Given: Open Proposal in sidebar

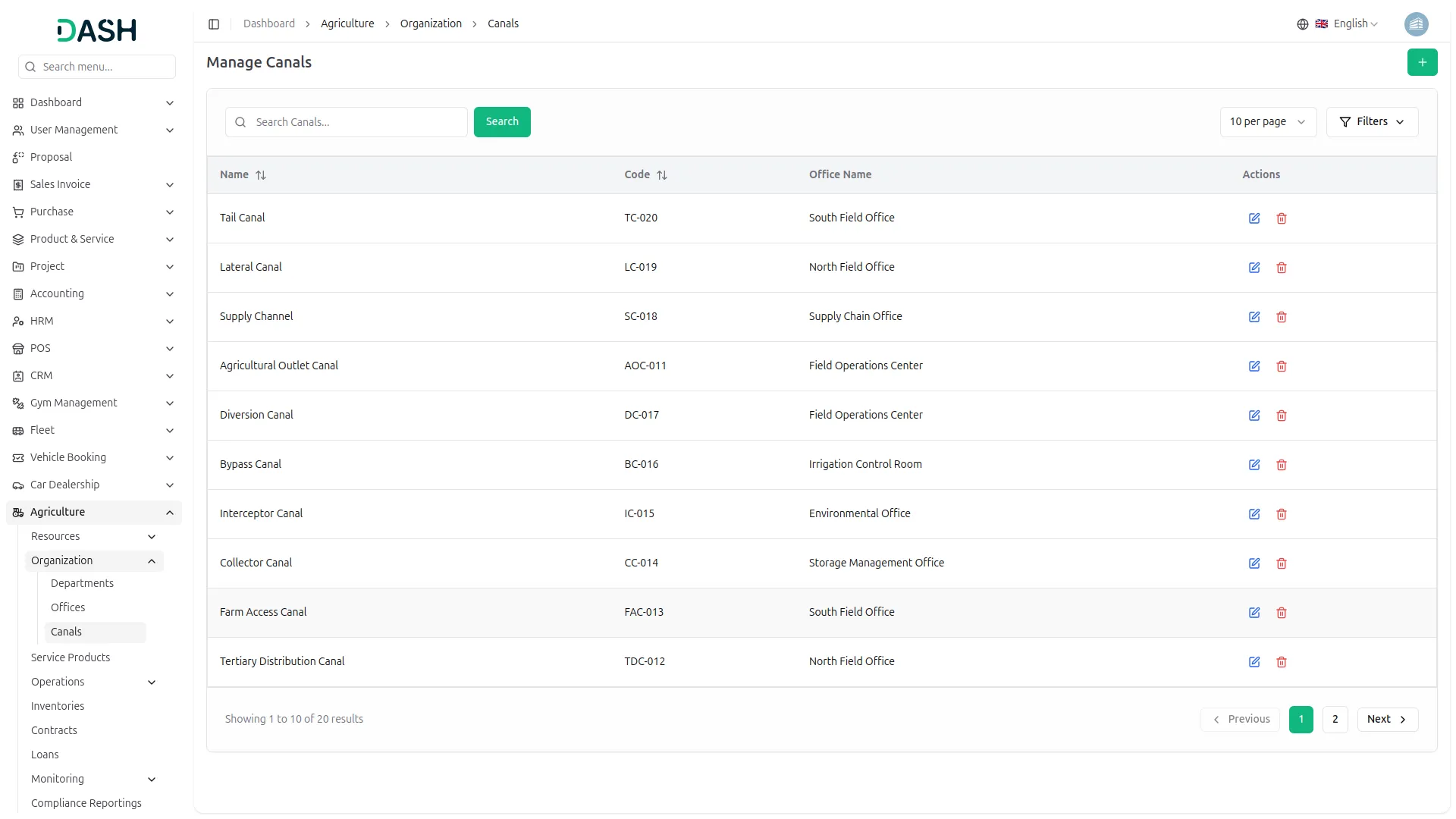Looking at the screenshot, I should [94, 157].
